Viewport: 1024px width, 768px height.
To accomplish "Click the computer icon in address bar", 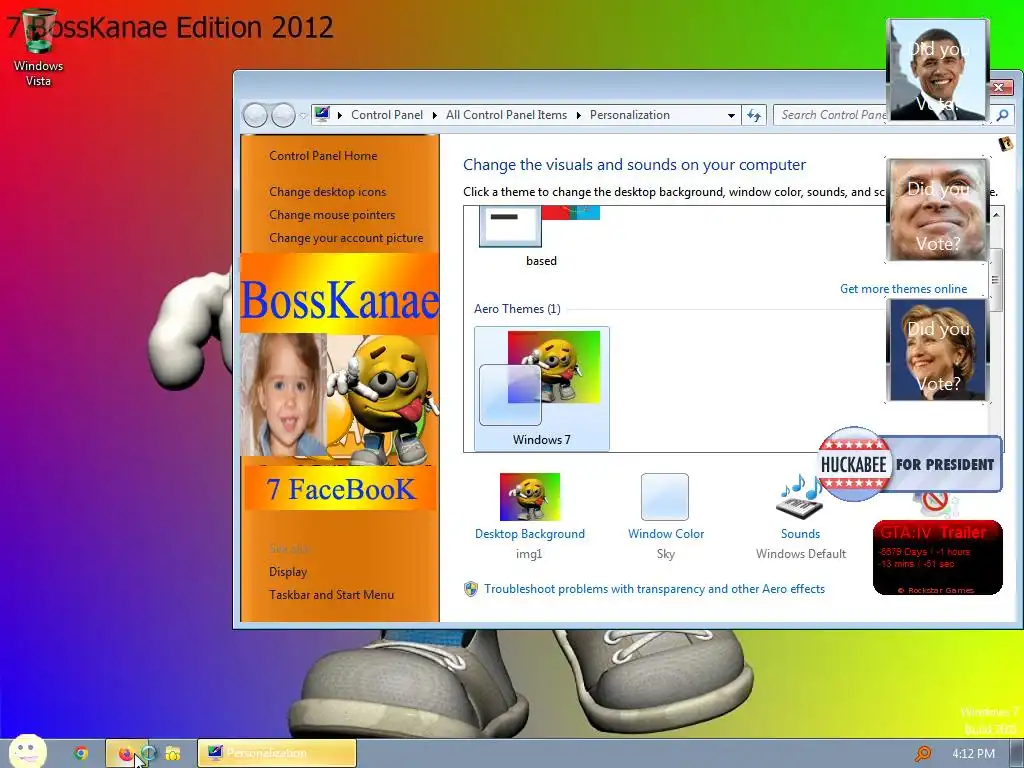I will pos(322,114).
